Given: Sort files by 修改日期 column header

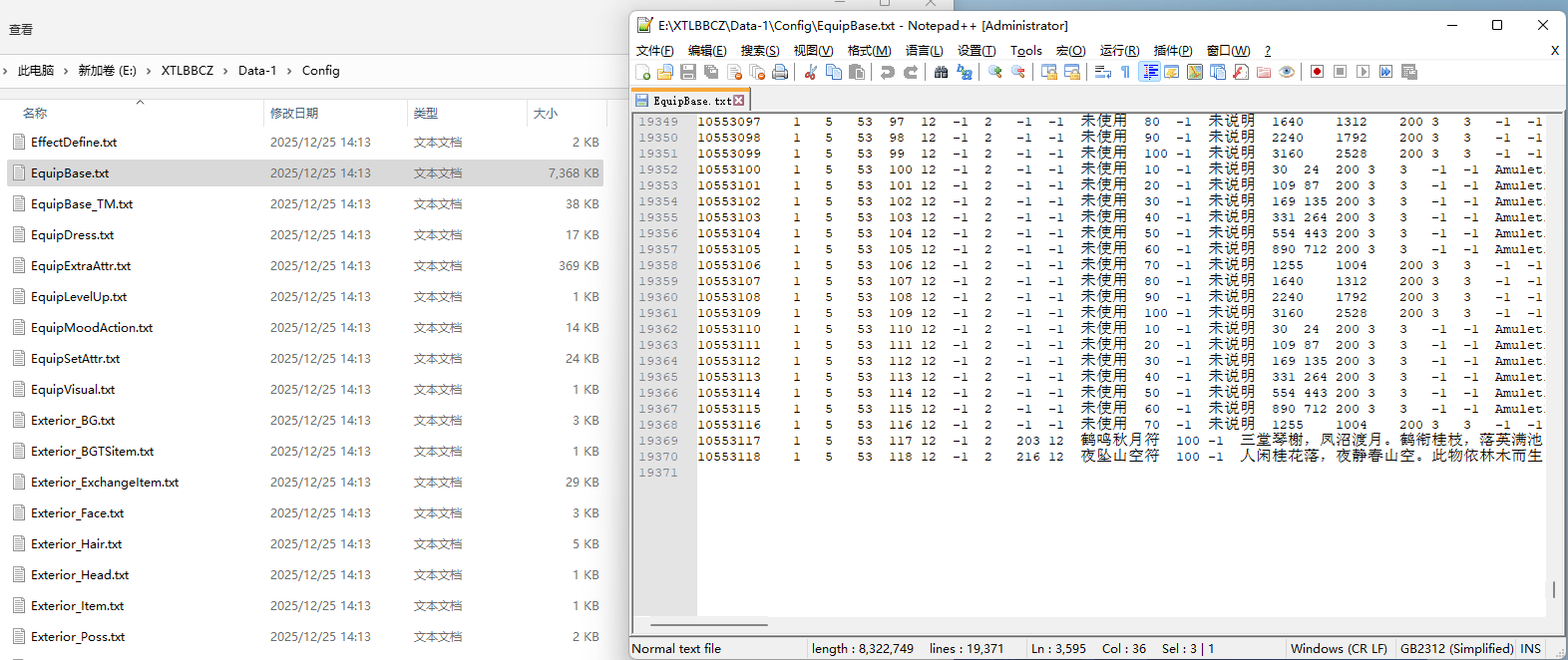Looking at the screenshot, I should (294, 114).
